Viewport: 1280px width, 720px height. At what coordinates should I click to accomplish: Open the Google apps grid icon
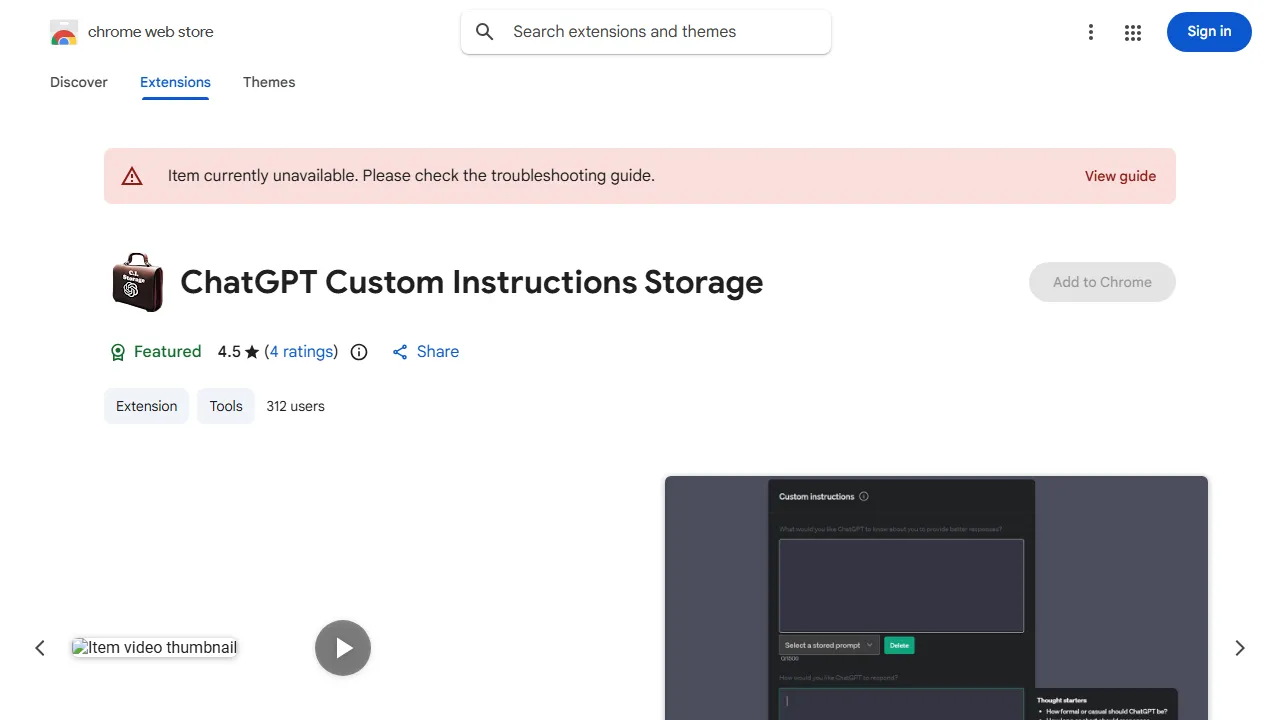1133,32
